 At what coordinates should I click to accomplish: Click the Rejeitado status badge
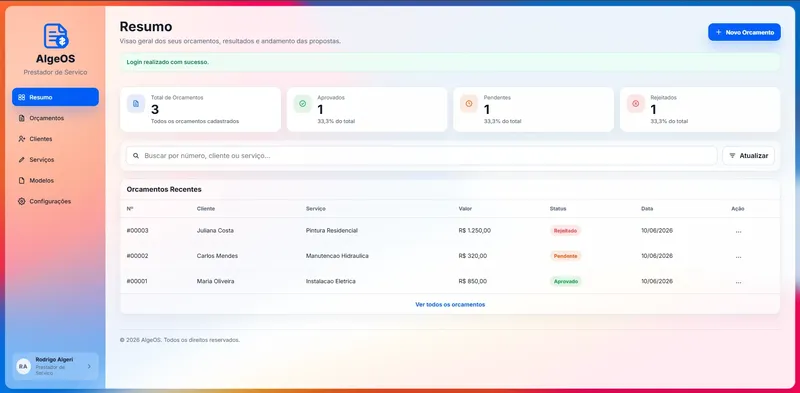click(x=565, y=231)
